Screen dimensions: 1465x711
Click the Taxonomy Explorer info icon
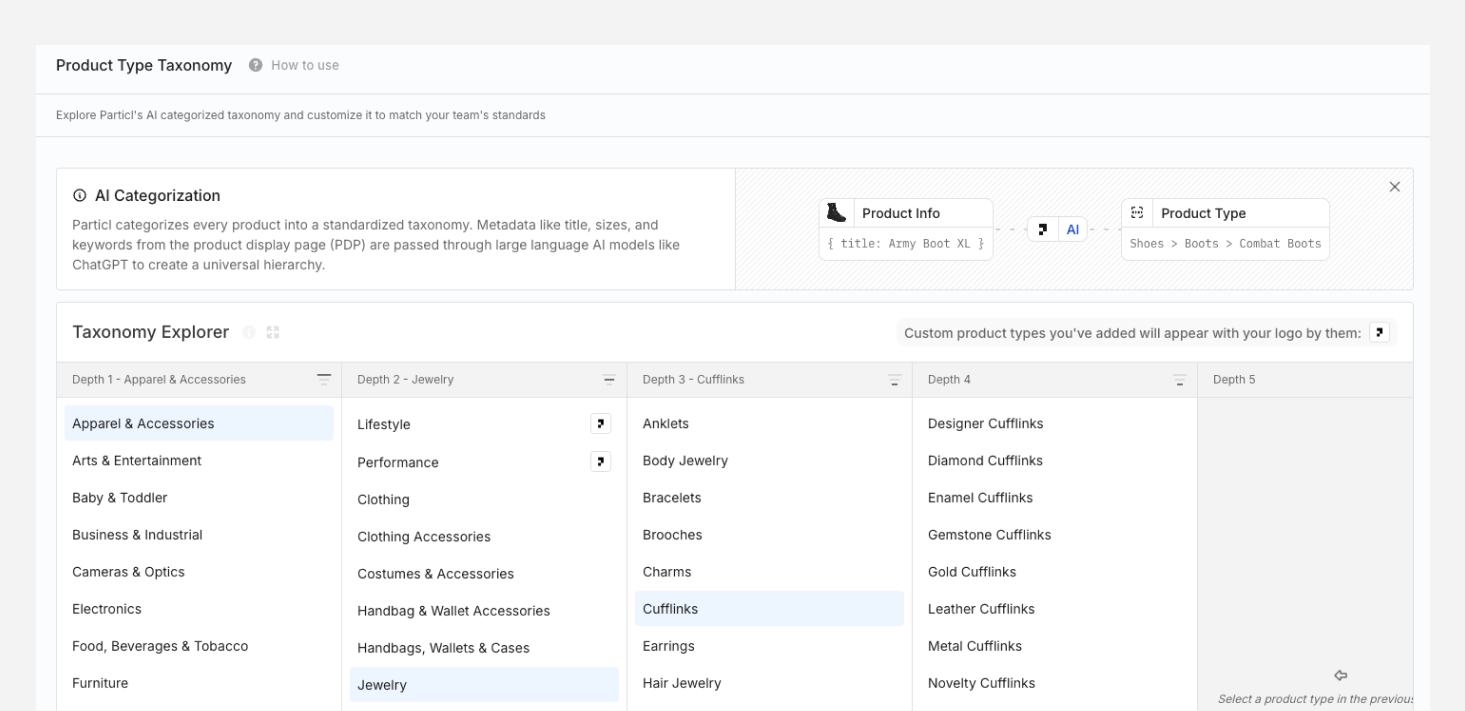point(249,332)
